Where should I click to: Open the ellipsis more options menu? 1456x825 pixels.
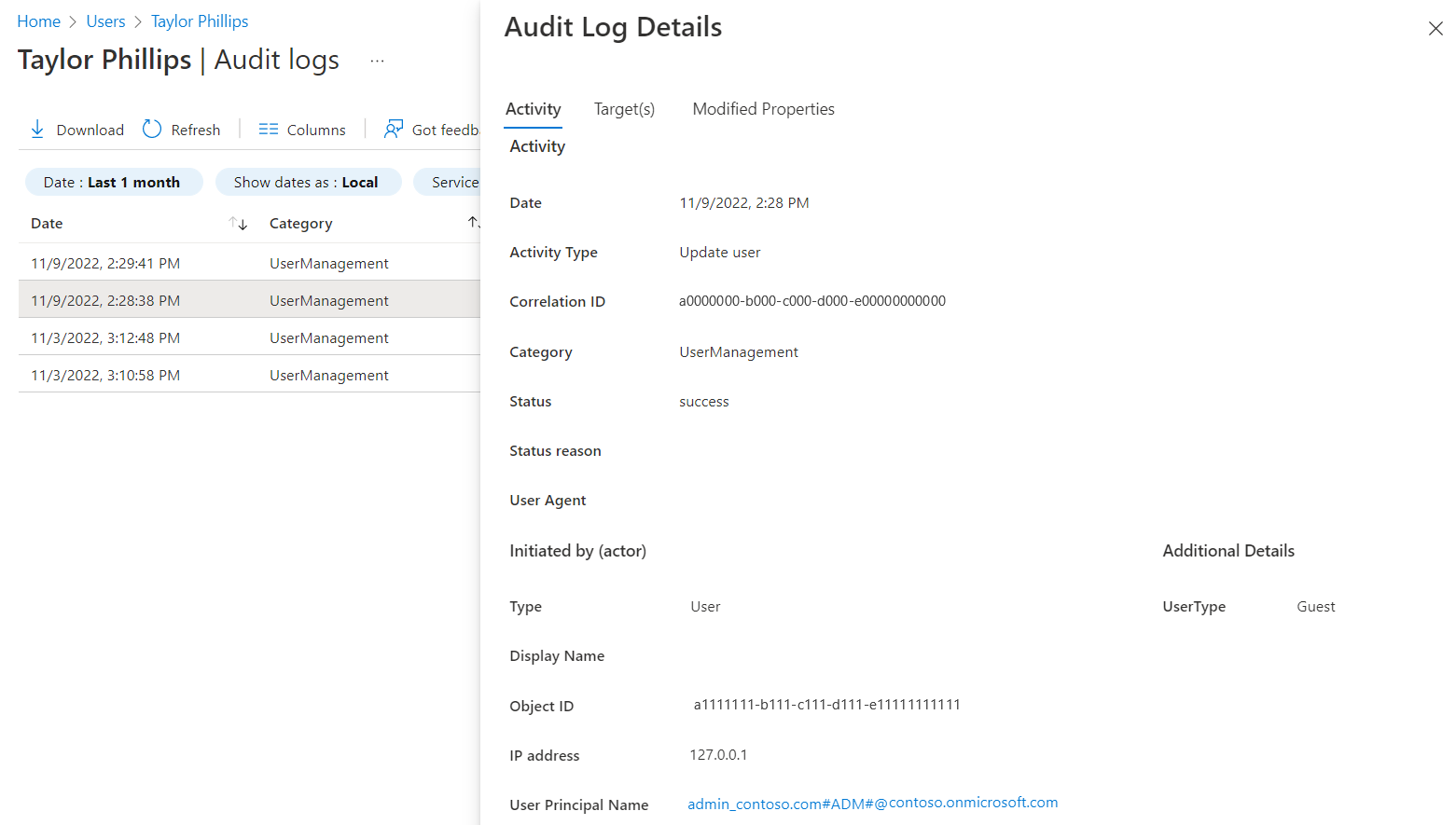point(377,62)
